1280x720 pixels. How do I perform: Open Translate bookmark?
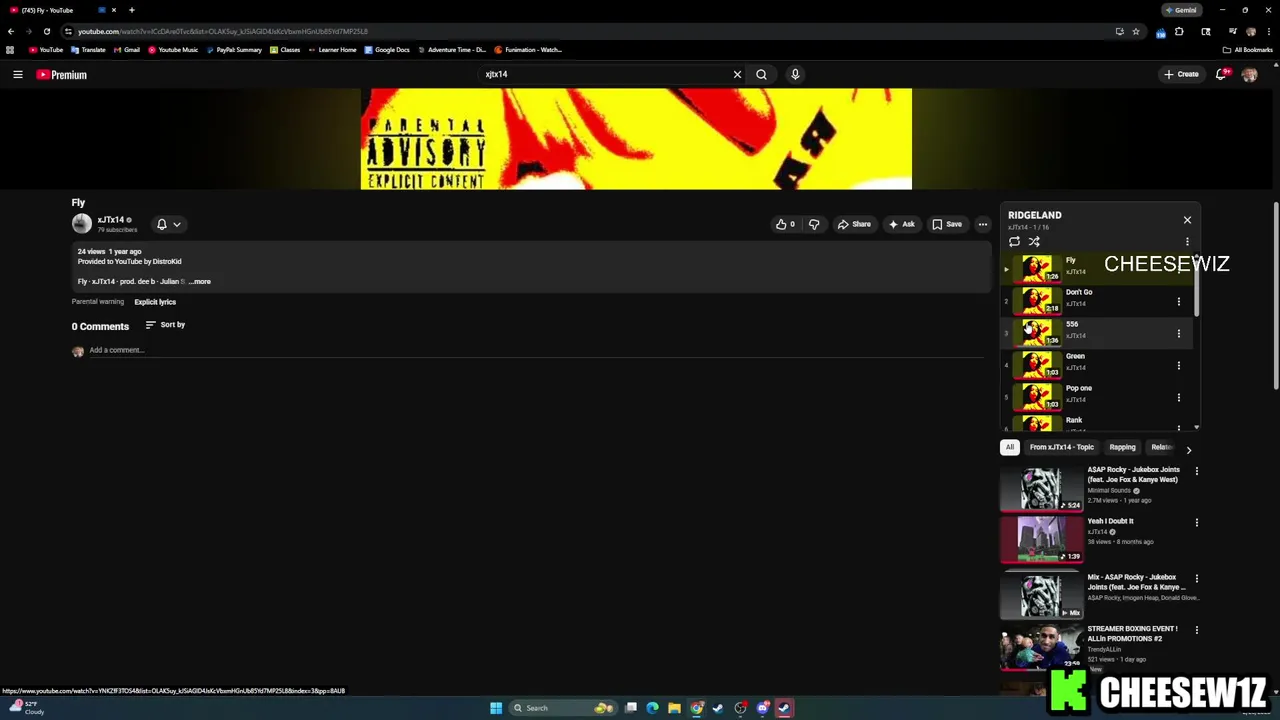pyautogui.click(x=88, y=49)
